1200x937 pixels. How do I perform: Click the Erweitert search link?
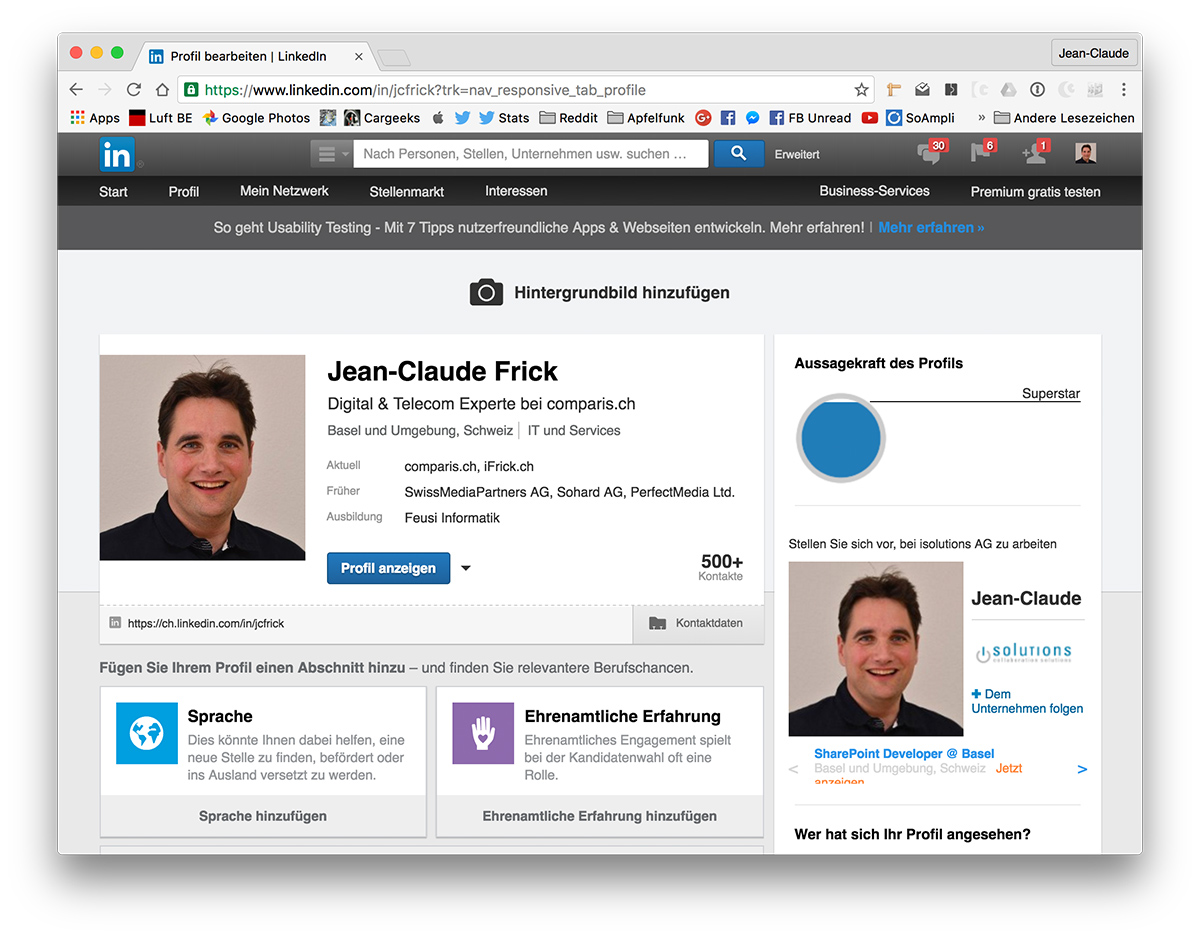tap(797, 154)
